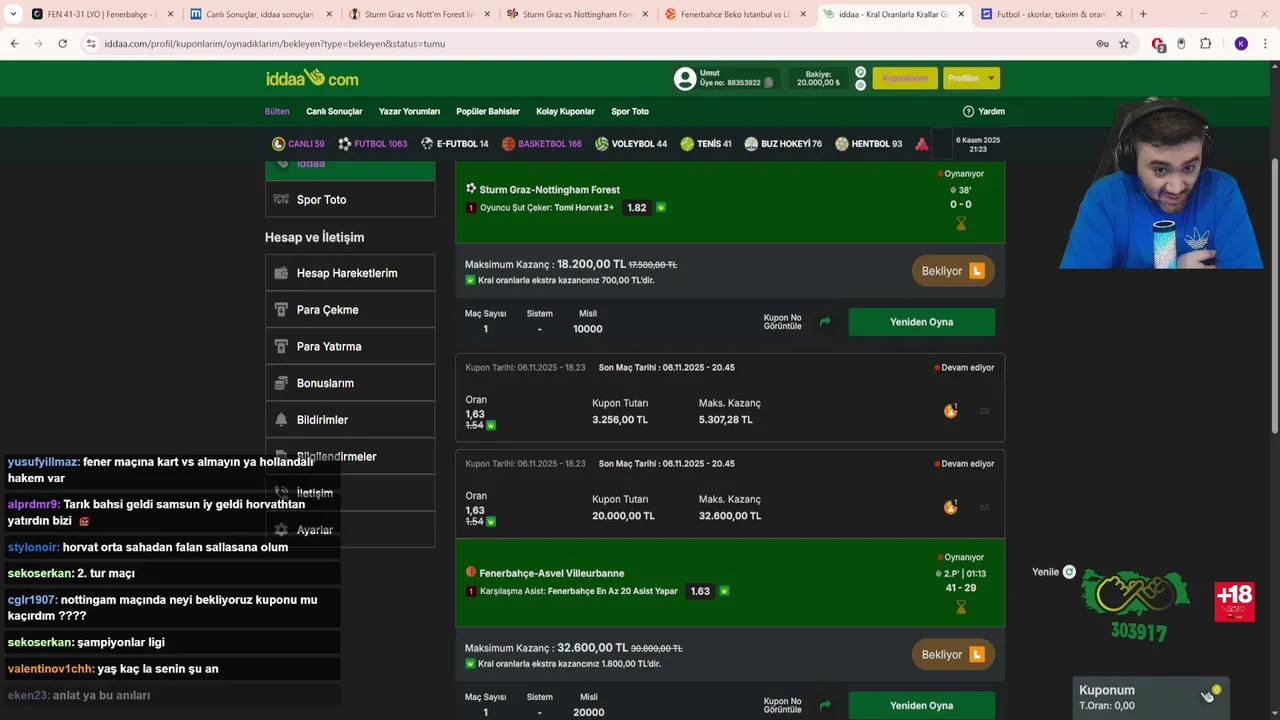
Task: Expand the Profilim dropdown
Action: pos(971,78)
